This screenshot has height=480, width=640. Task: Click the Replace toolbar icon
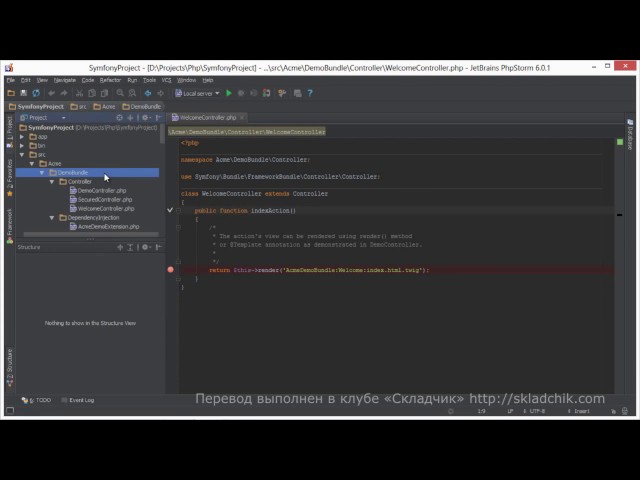click(132, 93)
